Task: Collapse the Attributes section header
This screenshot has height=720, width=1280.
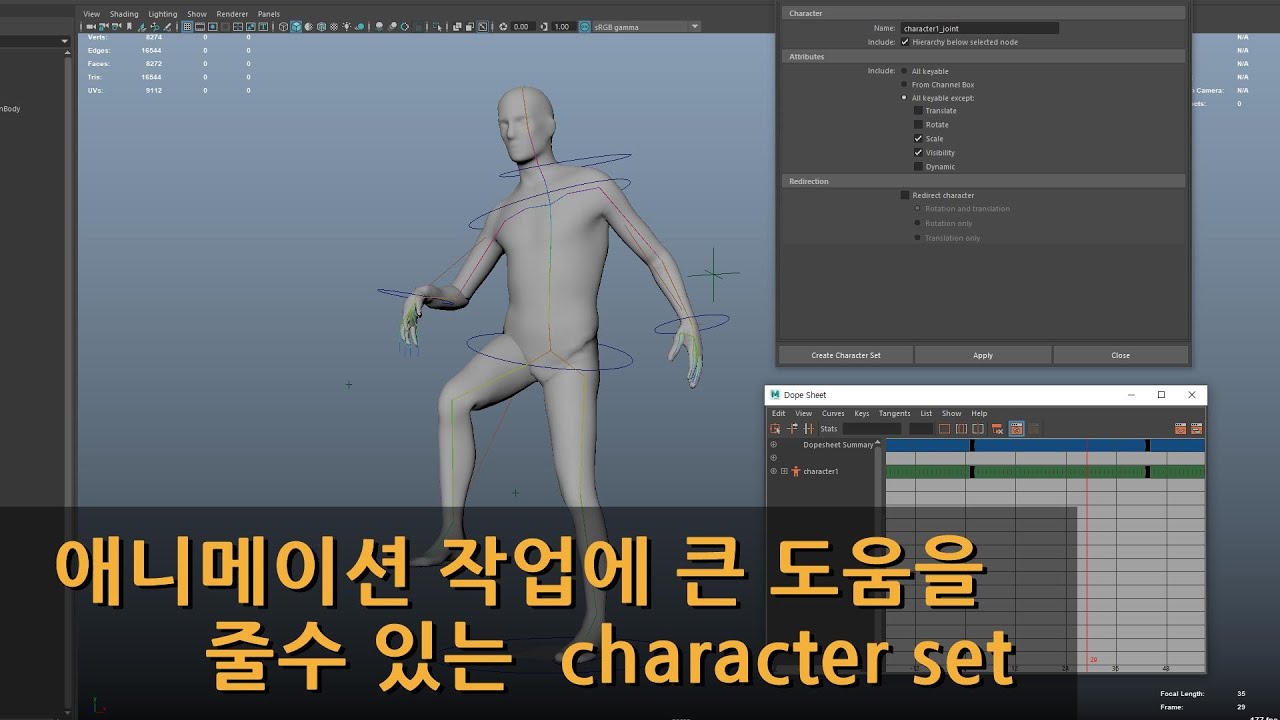Action: pos(983,57)
